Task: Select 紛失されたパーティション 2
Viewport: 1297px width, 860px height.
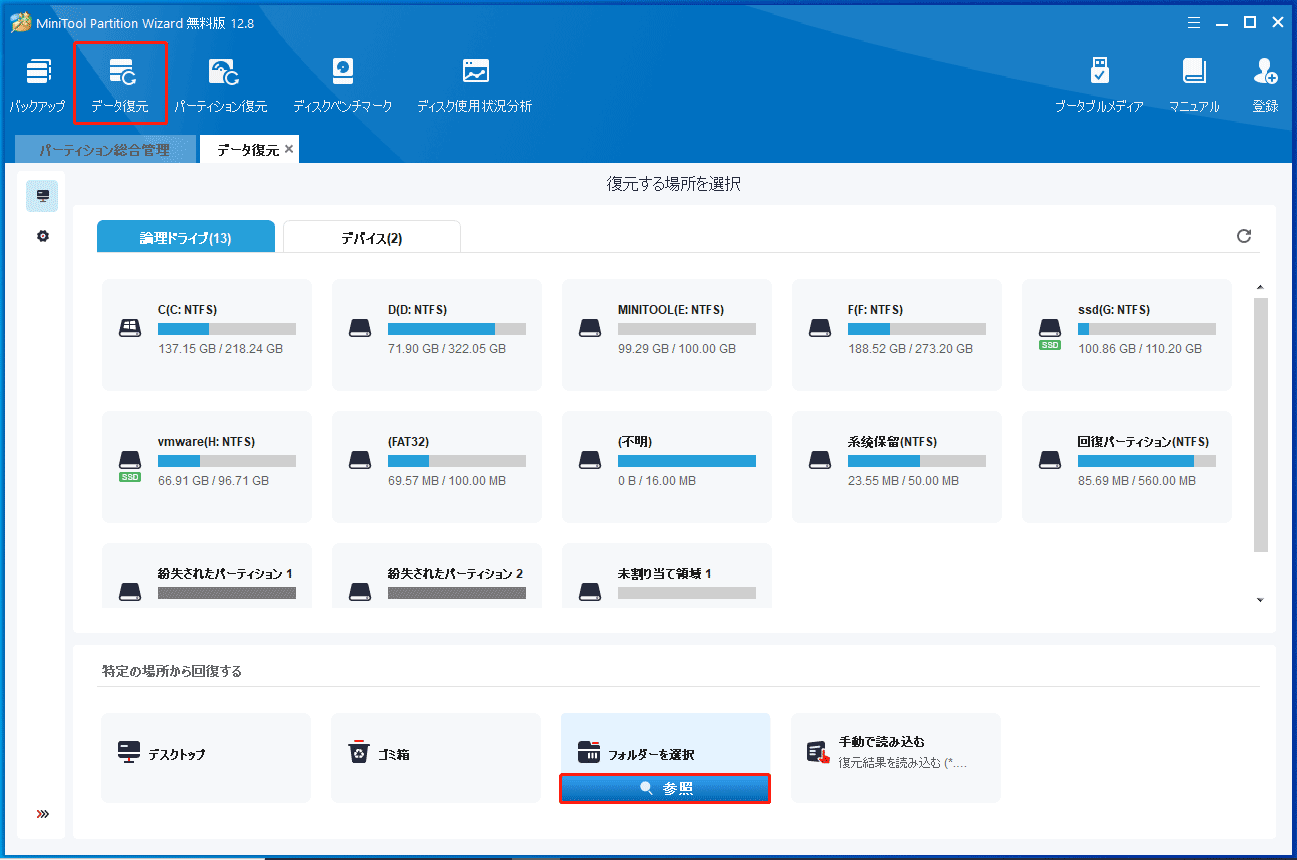Action: pyautogui.click(x=437, y=576)
